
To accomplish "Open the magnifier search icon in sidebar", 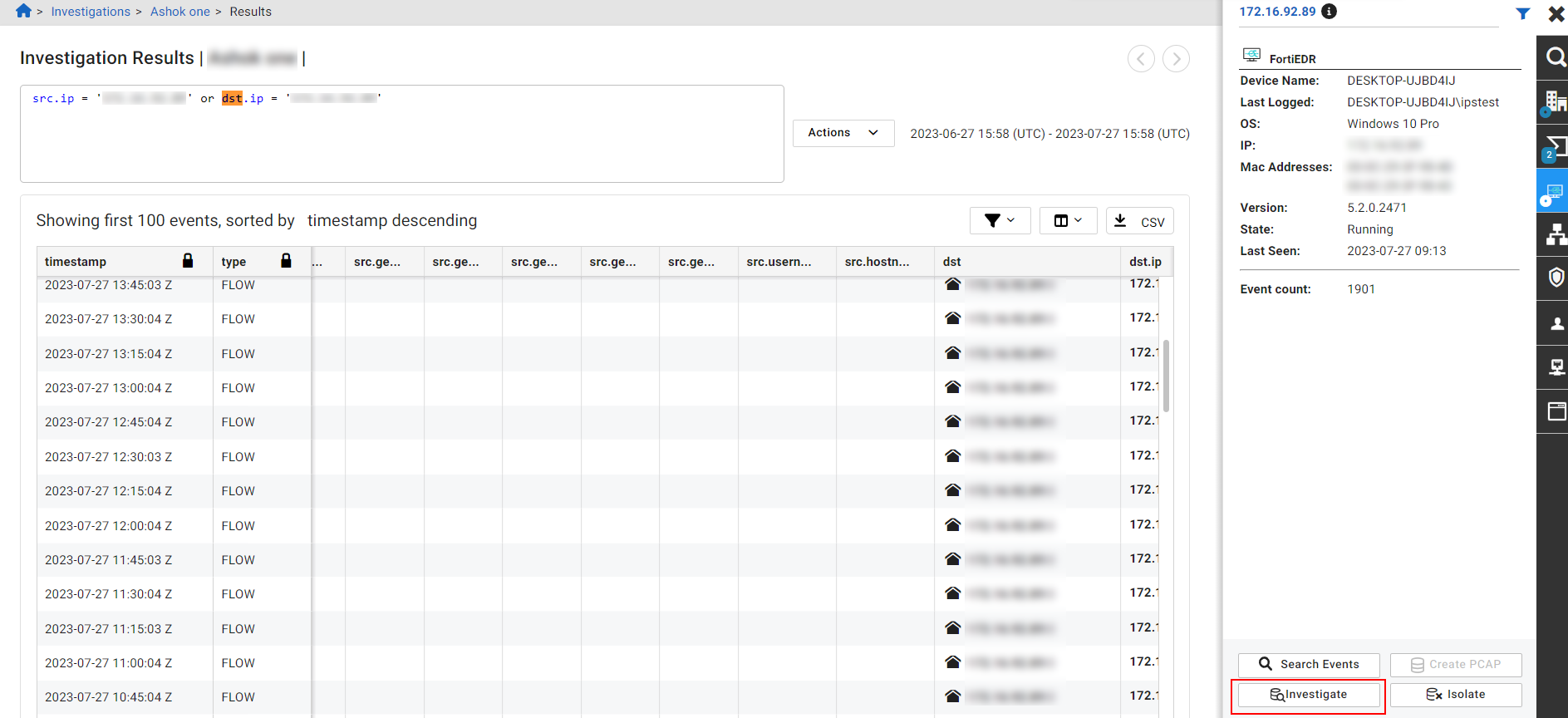I will pyautogui.click(x=1554, y=57).
